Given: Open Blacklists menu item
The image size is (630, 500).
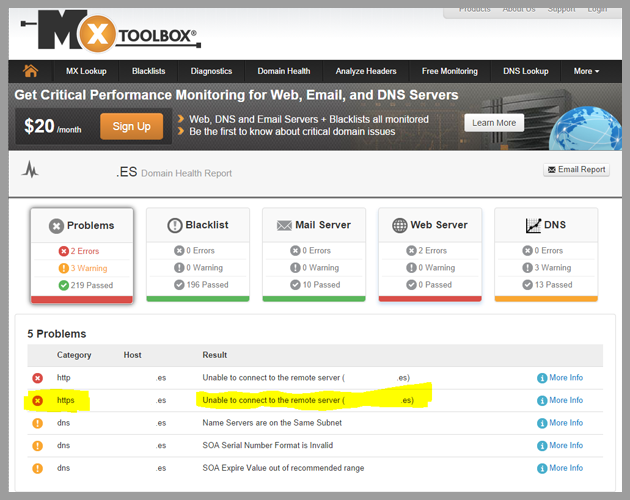Looking at the screenshot, I should pyautogui.click(x=149, y=71).
